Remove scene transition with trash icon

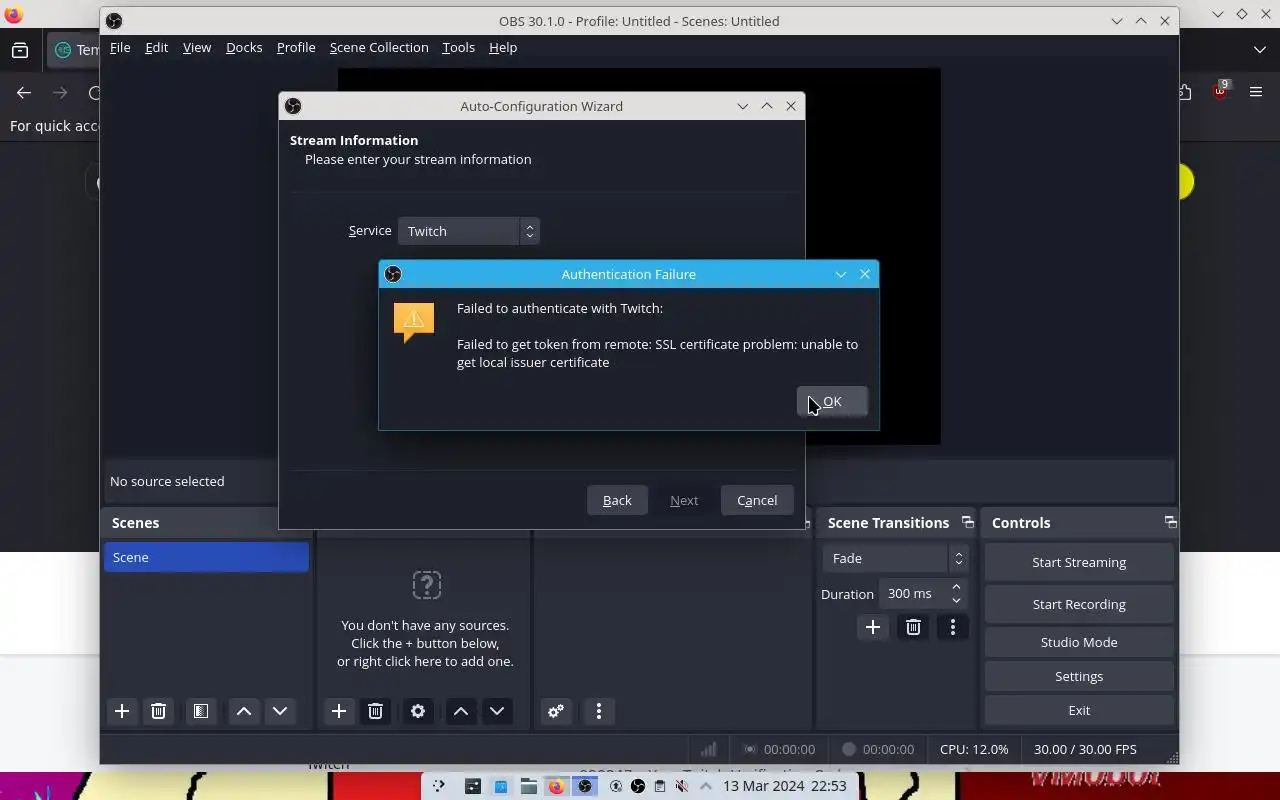[x=913, y=627]
